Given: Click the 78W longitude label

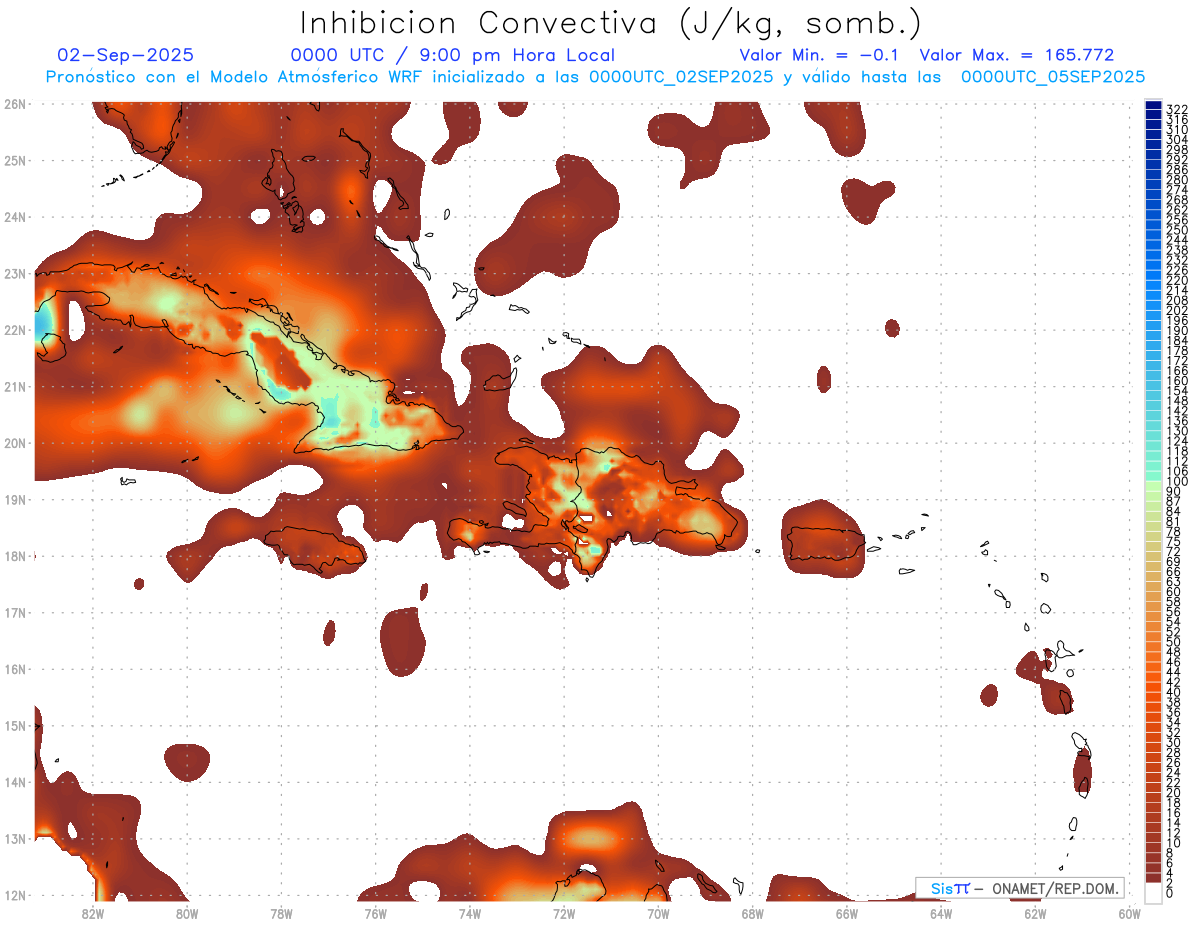Looking at the screenshot, I should click(281, 913).
